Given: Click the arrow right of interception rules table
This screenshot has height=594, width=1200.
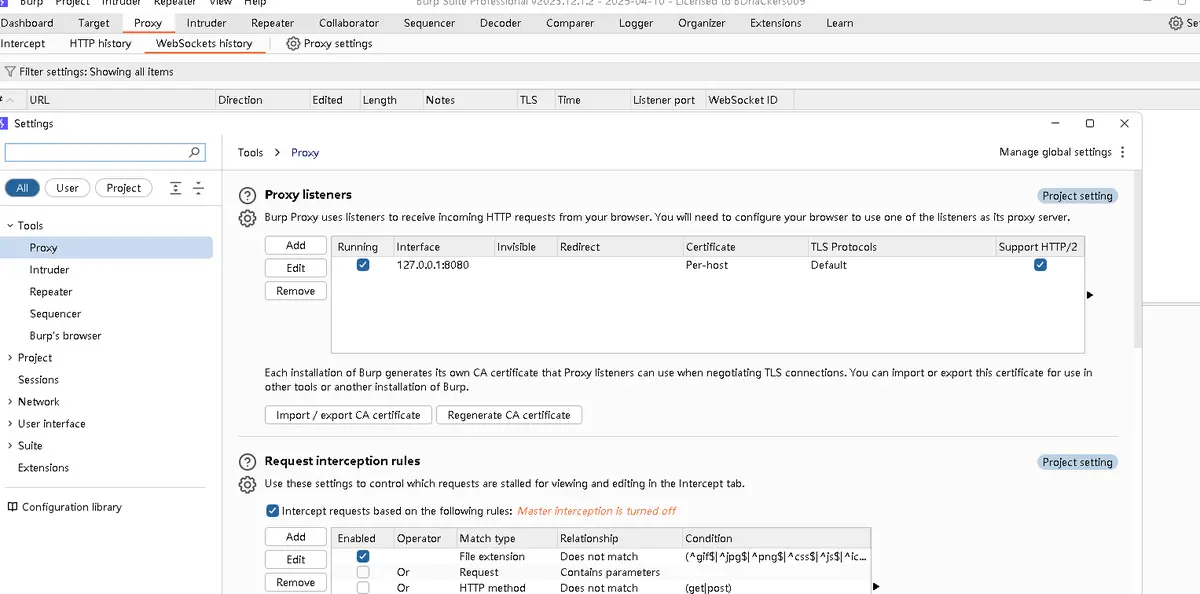Looking at the screenshot, I should coord(876,587).
